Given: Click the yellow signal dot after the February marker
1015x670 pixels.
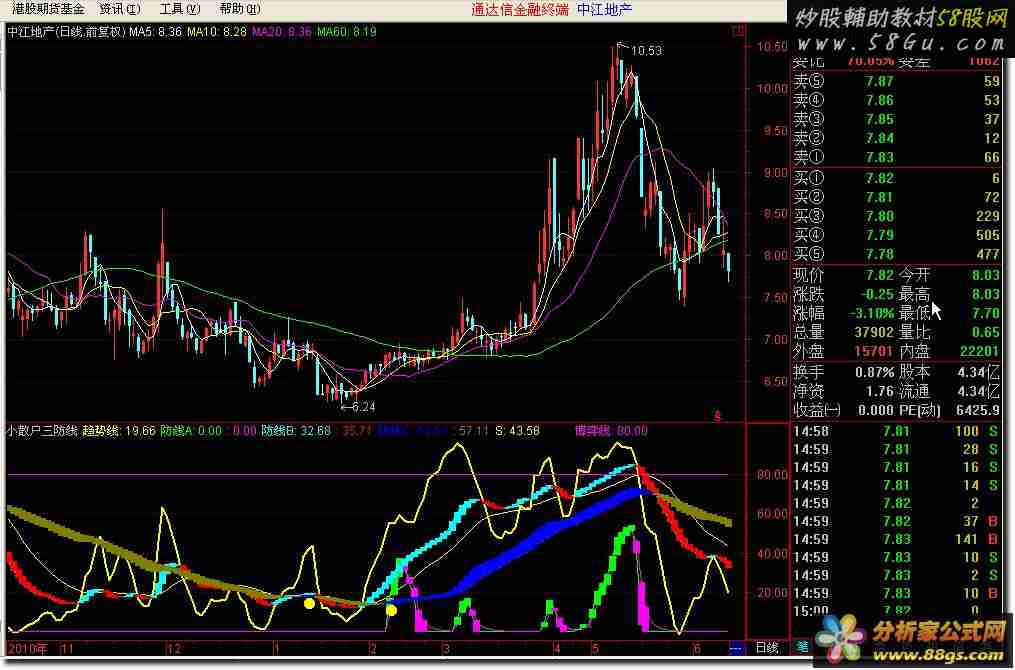Looking at the screenshot, I should coord(391,610).
